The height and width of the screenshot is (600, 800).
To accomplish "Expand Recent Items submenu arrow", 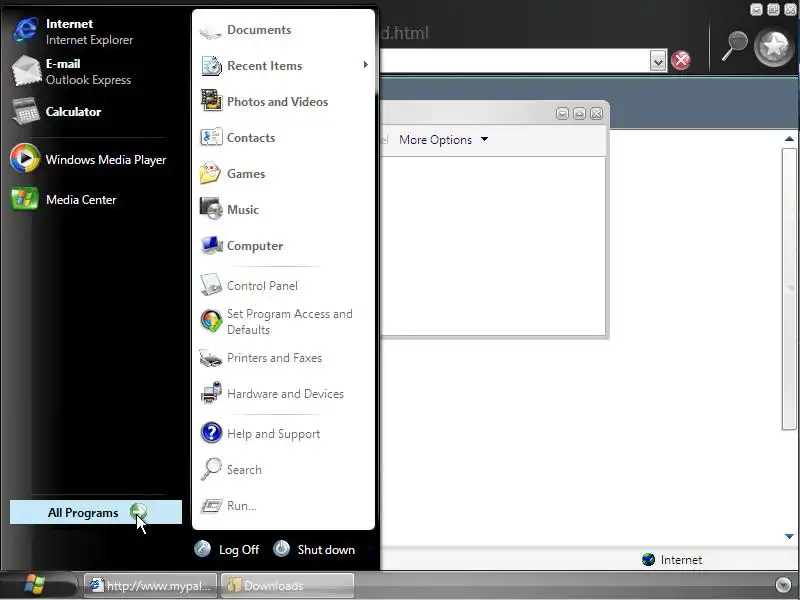I will coord(365,65).
